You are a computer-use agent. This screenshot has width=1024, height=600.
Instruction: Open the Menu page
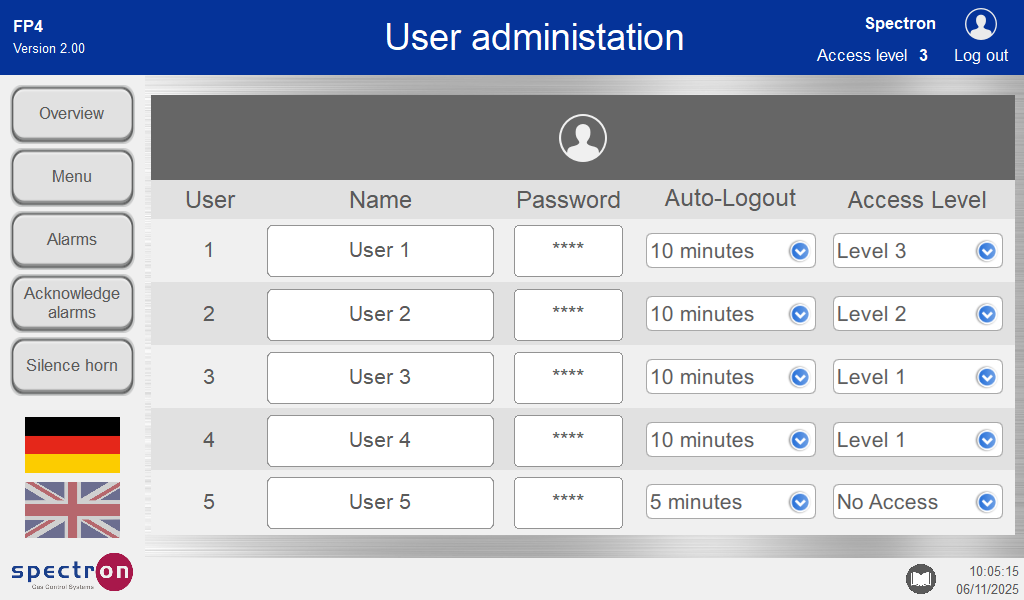(x=72, y=177)
